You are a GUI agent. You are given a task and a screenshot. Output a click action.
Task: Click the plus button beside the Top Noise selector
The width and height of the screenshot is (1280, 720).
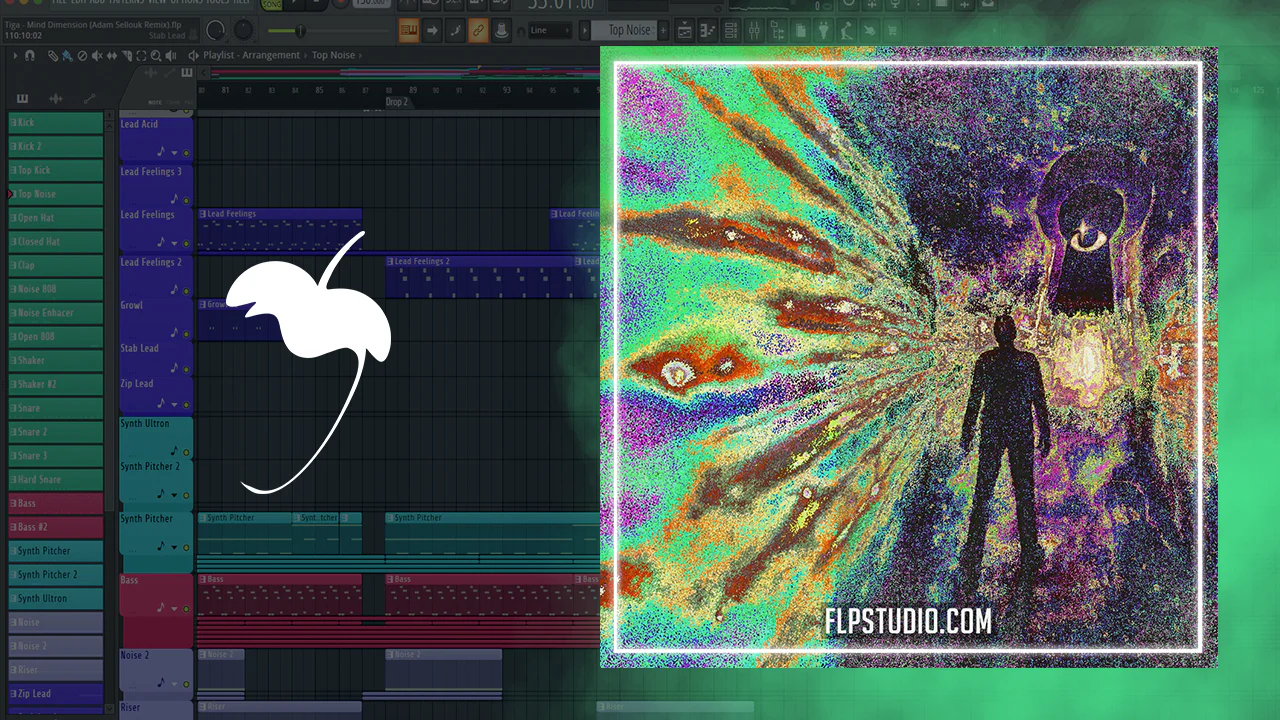coord(661,30)
